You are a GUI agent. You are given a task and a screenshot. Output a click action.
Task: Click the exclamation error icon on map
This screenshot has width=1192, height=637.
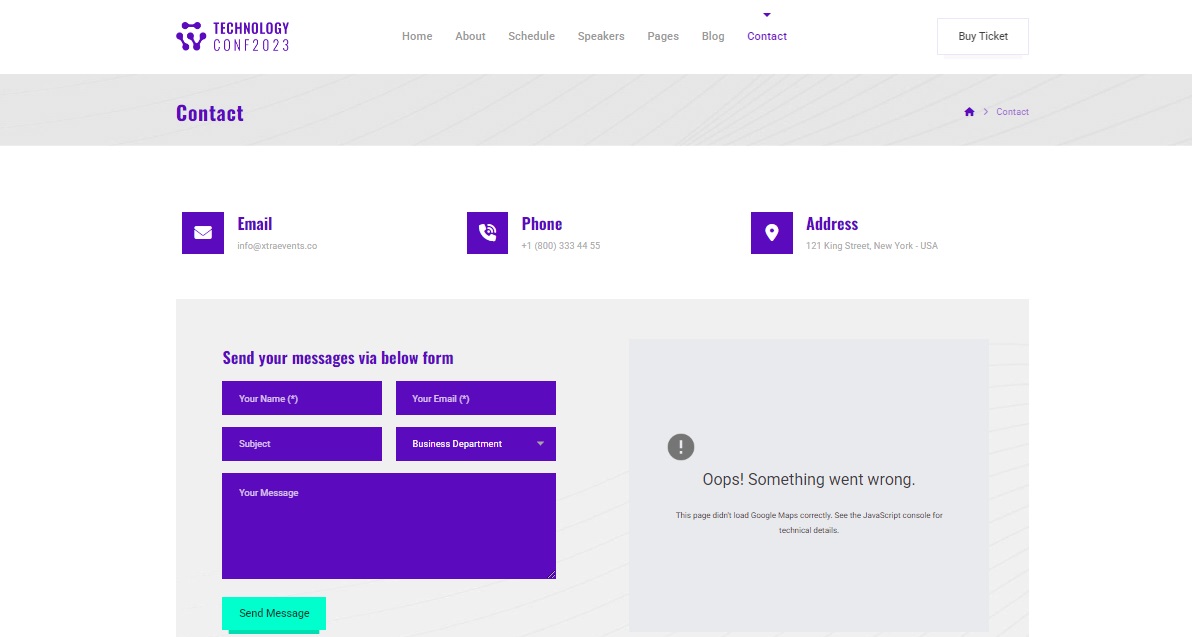point(681,447)
